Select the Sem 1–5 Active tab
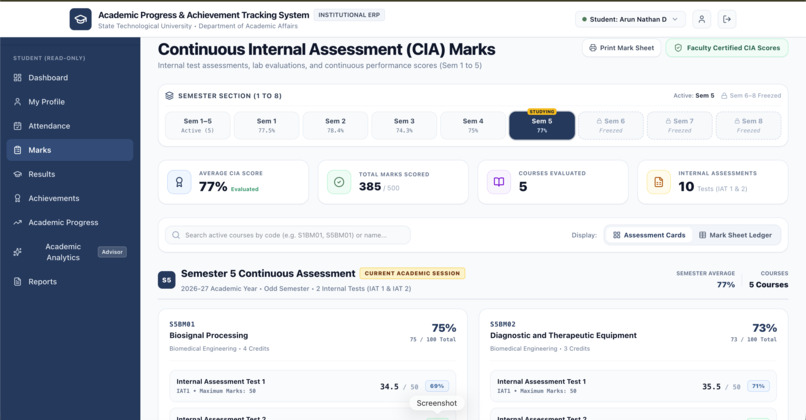The width and height of the screenshot is (806, 420). pyautogui.click(x=197, y=125)
